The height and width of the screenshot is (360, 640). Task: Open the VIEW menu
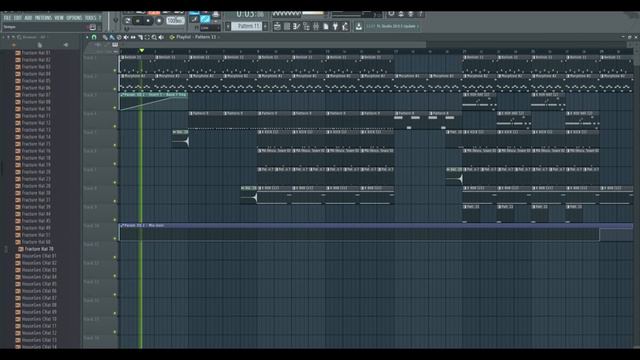[x=59, y=18]
